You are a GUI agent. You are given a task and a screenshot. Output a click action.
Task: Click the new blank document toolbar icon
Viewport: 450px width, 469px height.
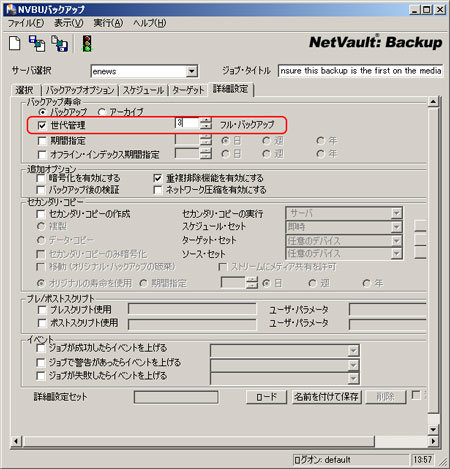coord(15,44)
